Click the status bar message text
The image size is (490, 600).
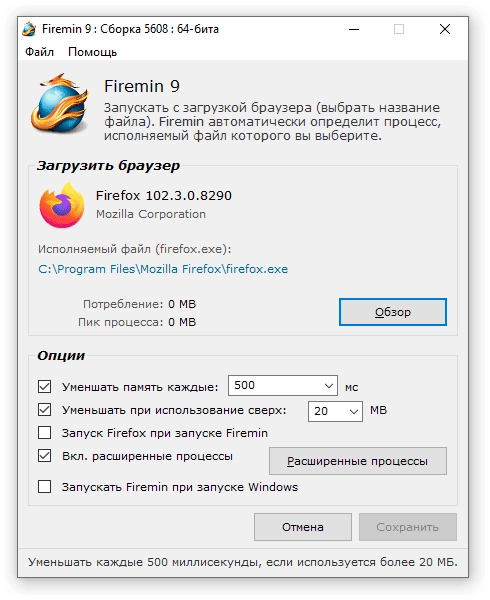coord(243,562)
